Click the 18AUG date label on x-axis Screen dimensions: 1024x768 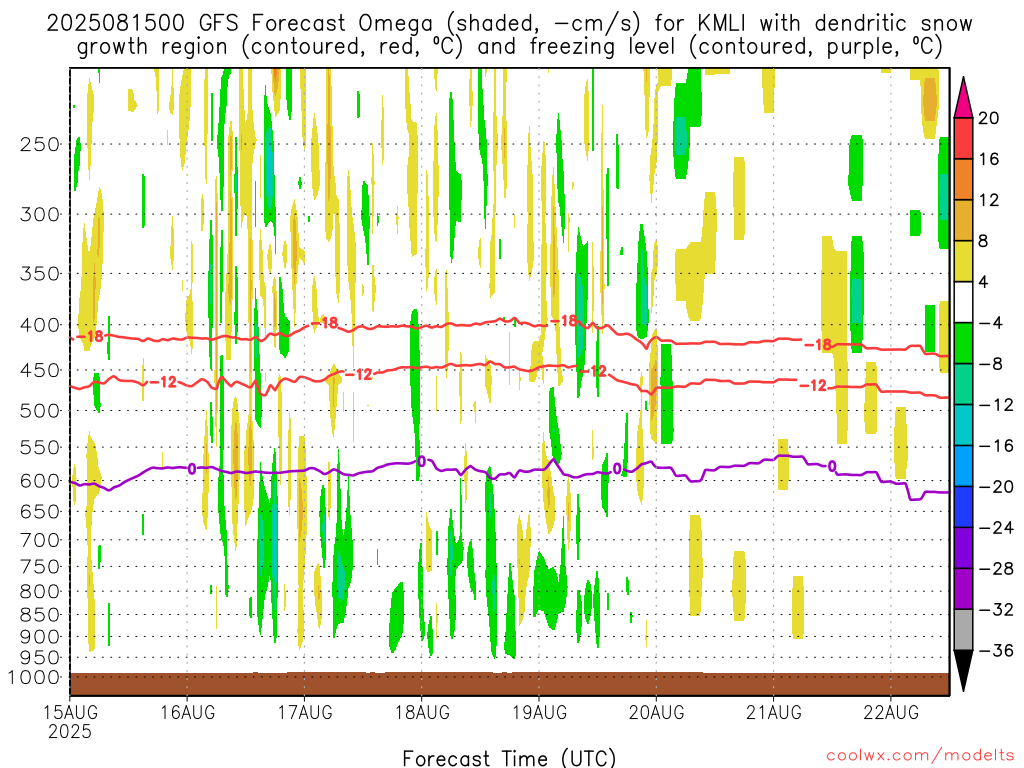[x=423, y=712]
